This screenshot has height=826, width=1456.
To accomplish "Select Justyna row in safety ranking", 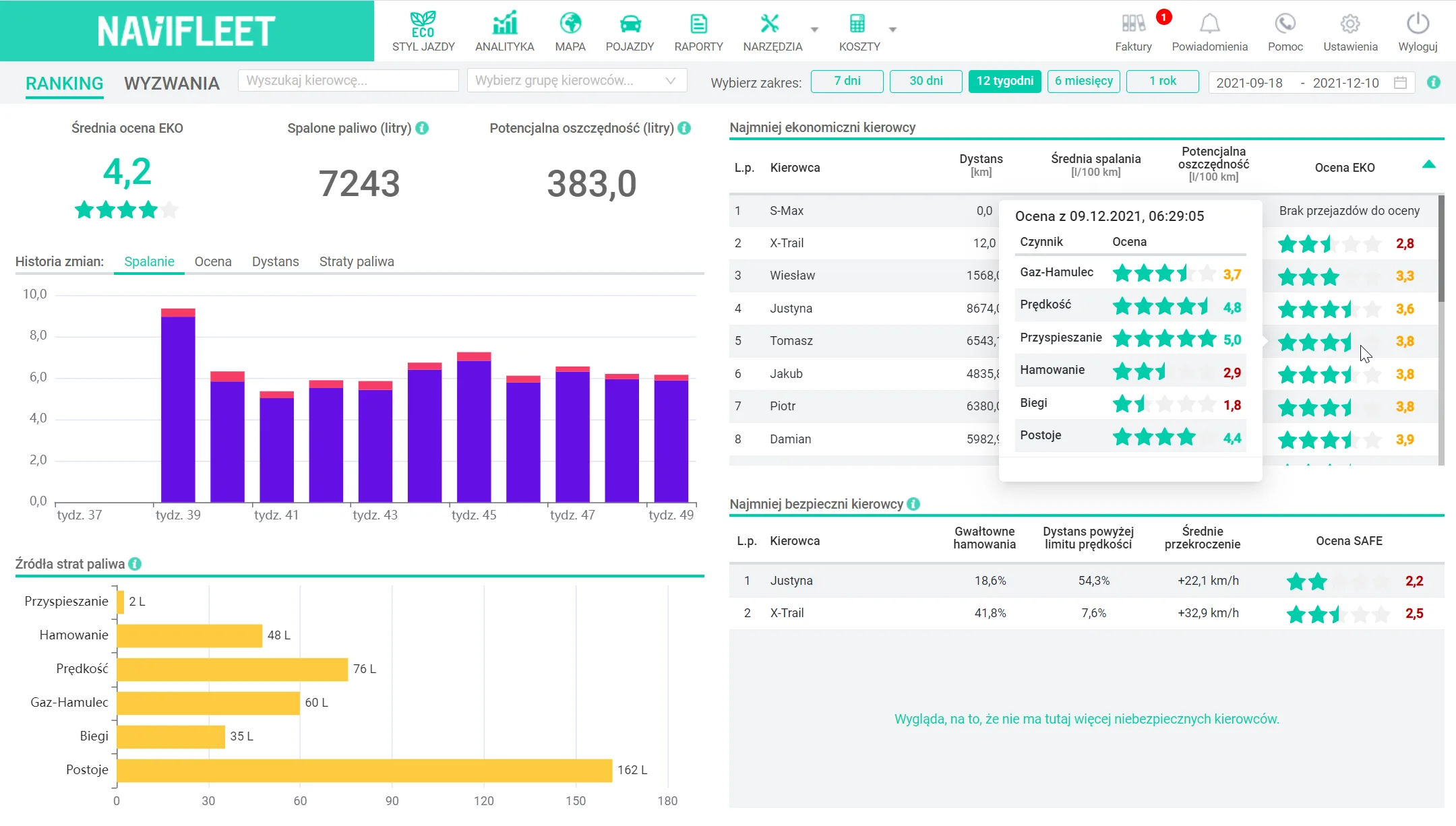I will point(1087,581).
